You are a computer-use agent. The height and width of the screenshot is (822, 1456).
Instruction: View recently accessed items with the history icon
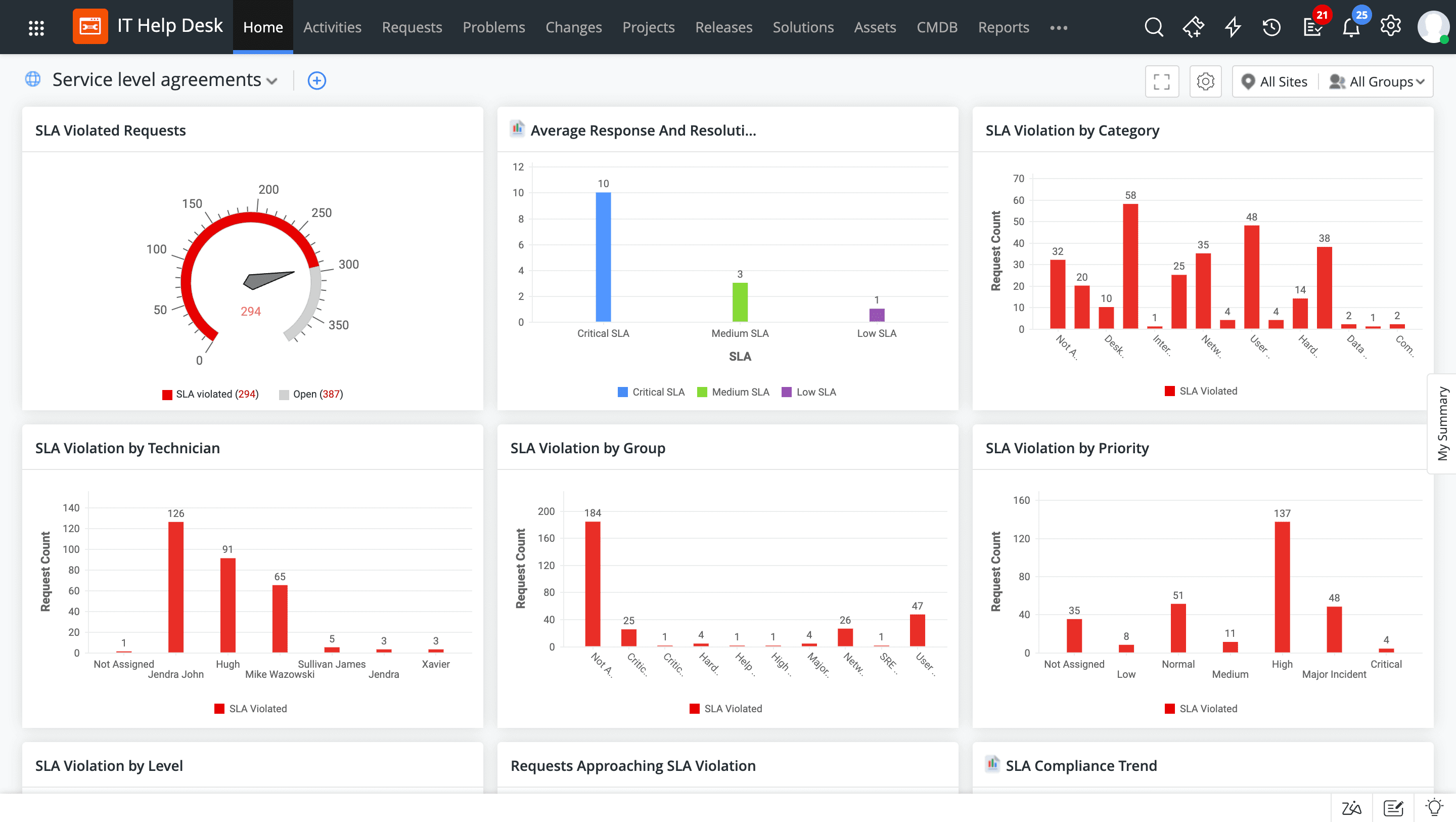point(1272,27)
